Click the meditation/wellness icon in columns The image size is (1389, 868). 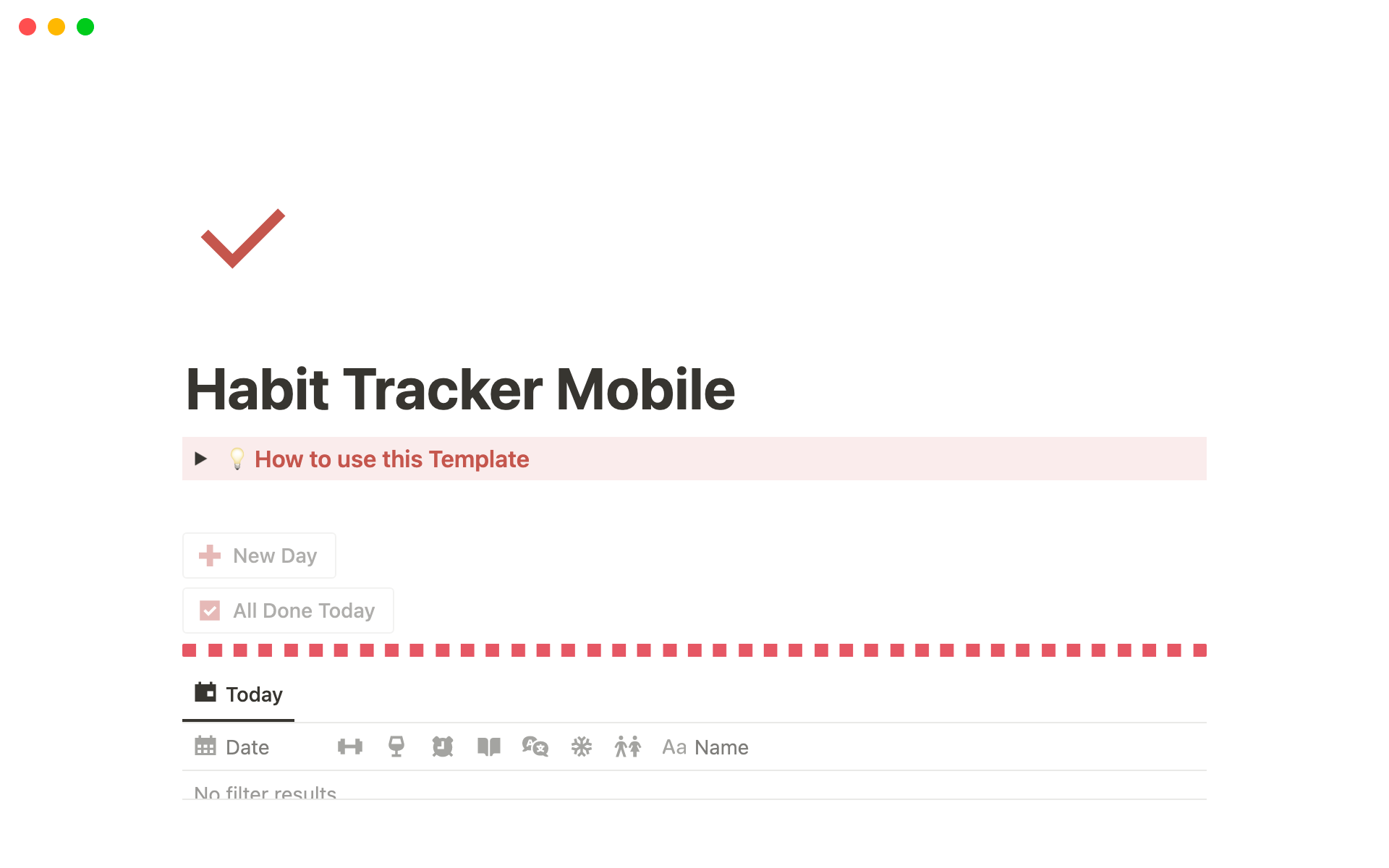[581, 747]
